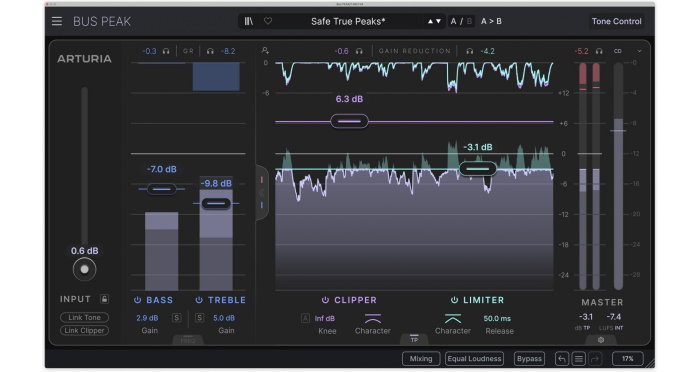The width and height of the screenshot is (700, 372).
Task: Toggle the TREBLE power button
Action: (x=199, y=300)
